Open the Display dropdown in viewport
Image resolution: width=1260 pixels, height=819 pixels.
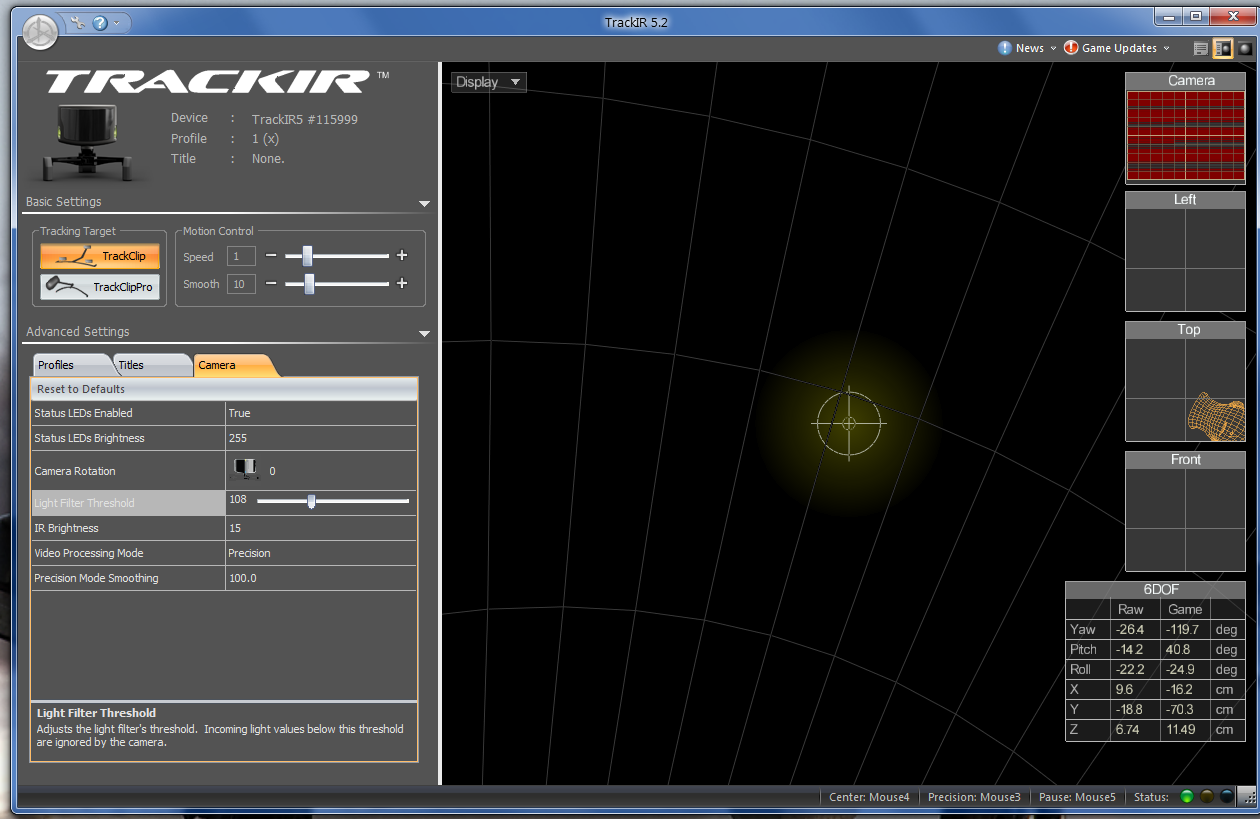tap(488, 82)
